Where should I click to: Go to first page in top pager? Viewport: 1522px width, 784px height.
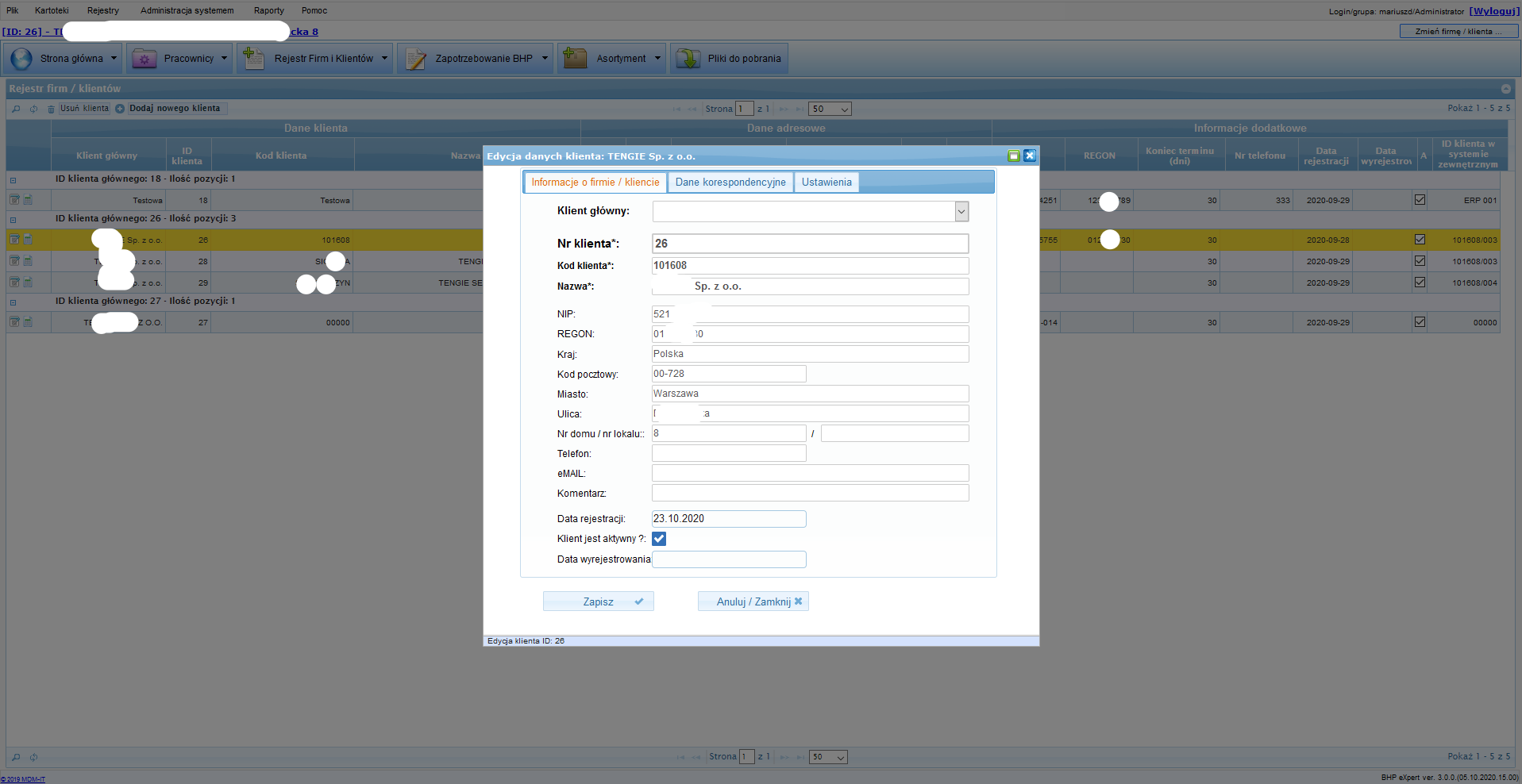[676, 109]
